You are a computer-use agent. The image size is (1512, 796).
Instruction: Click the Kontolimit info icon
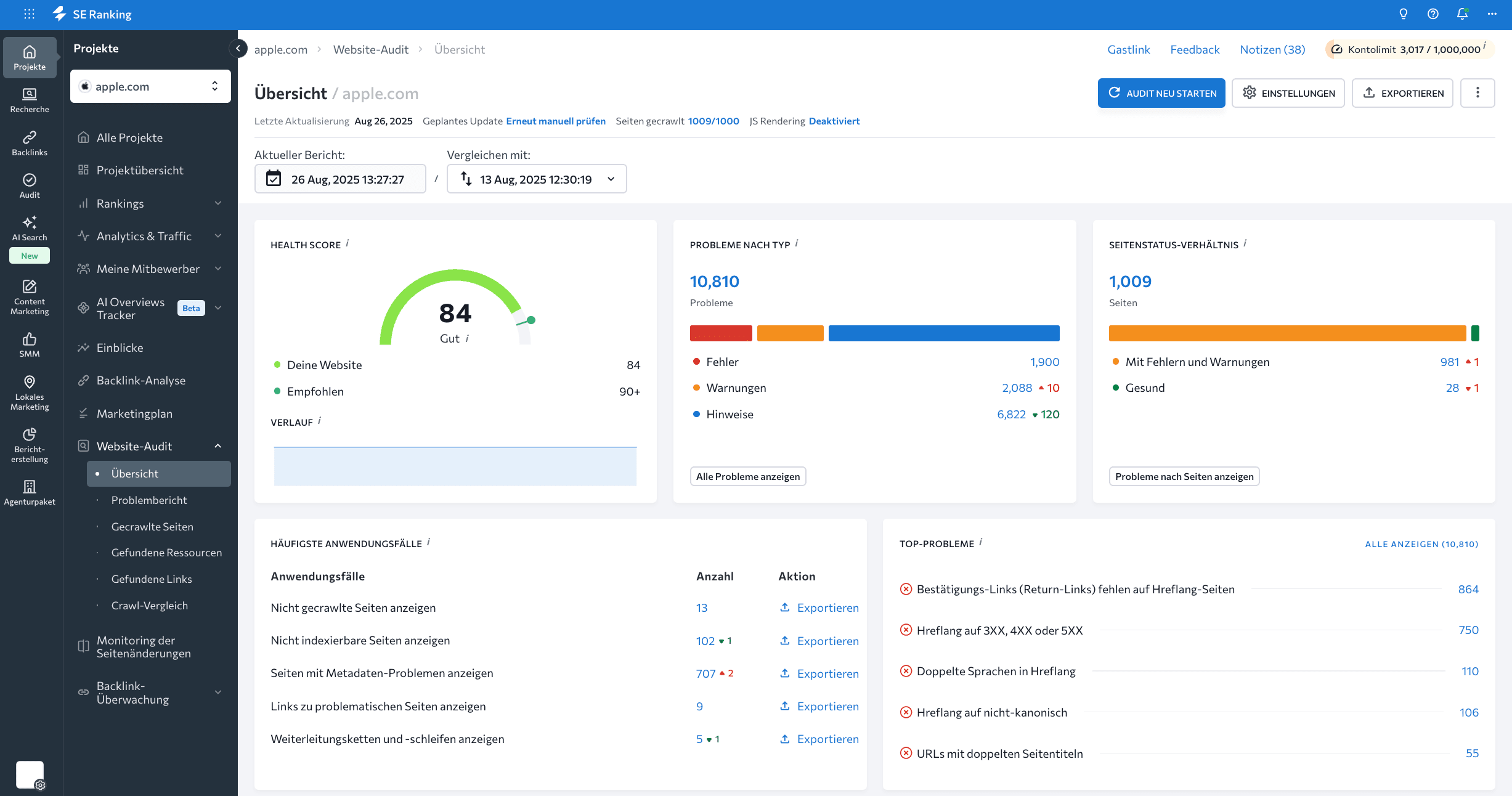tap(1485, 46)
